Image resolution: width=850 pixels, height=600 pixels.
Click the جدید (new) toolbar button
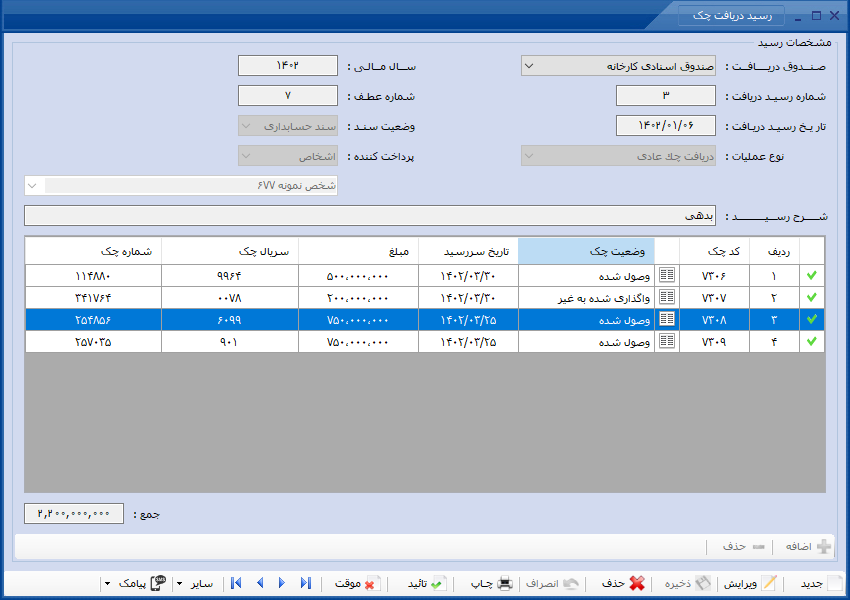tap(822, 583)
